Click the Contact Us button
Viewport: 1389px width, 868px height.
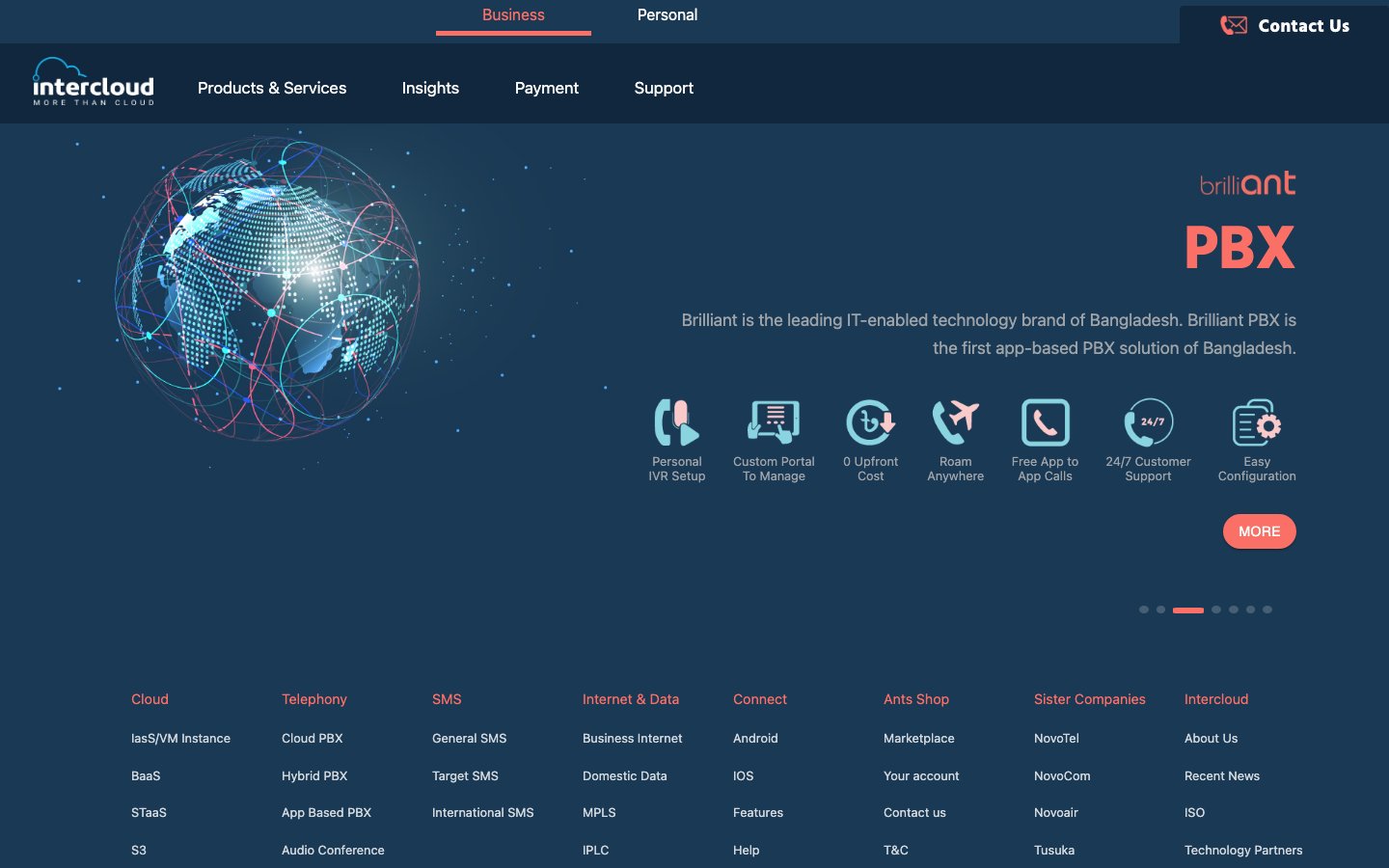coord(1284,26)
